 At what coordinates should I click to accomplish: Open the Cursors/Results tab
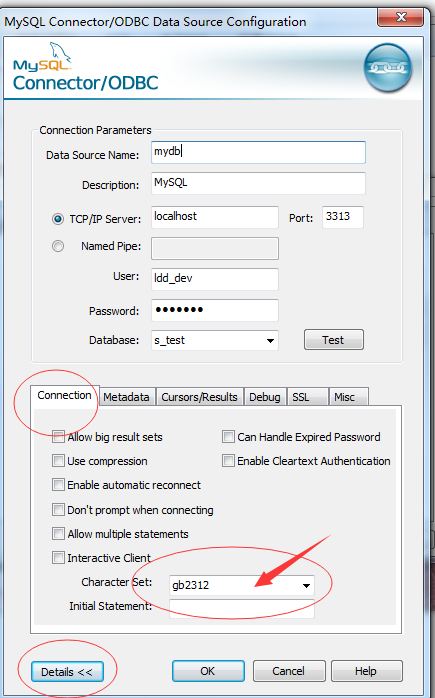click(199, 397)
